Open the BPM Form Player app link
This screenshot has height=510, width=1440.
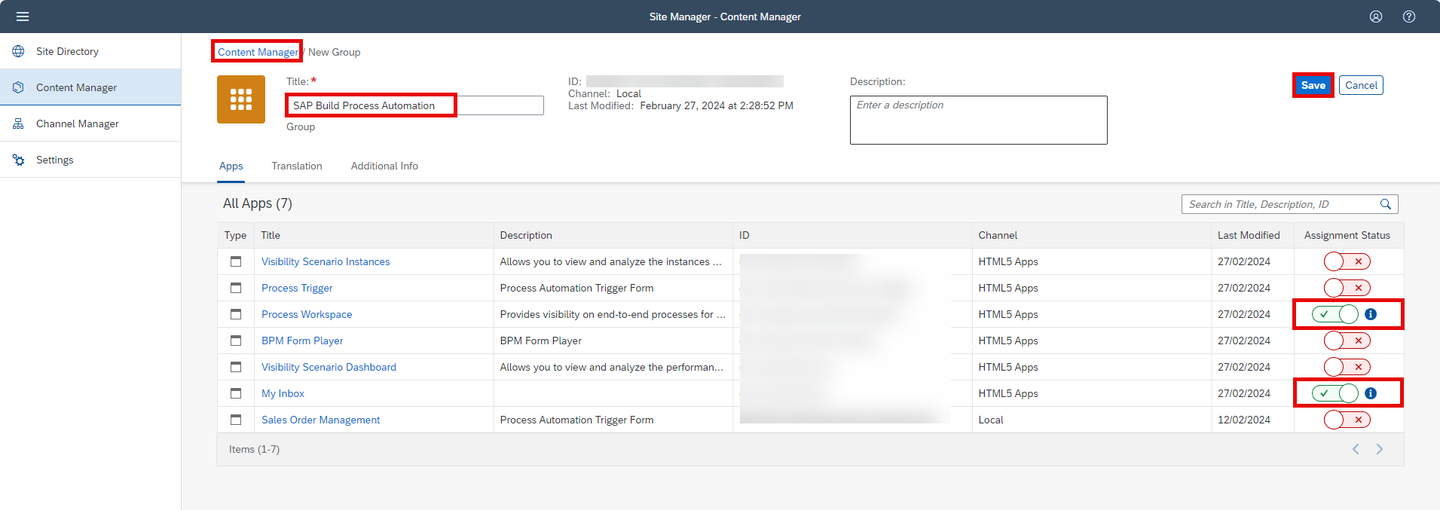tap(302, 341)
